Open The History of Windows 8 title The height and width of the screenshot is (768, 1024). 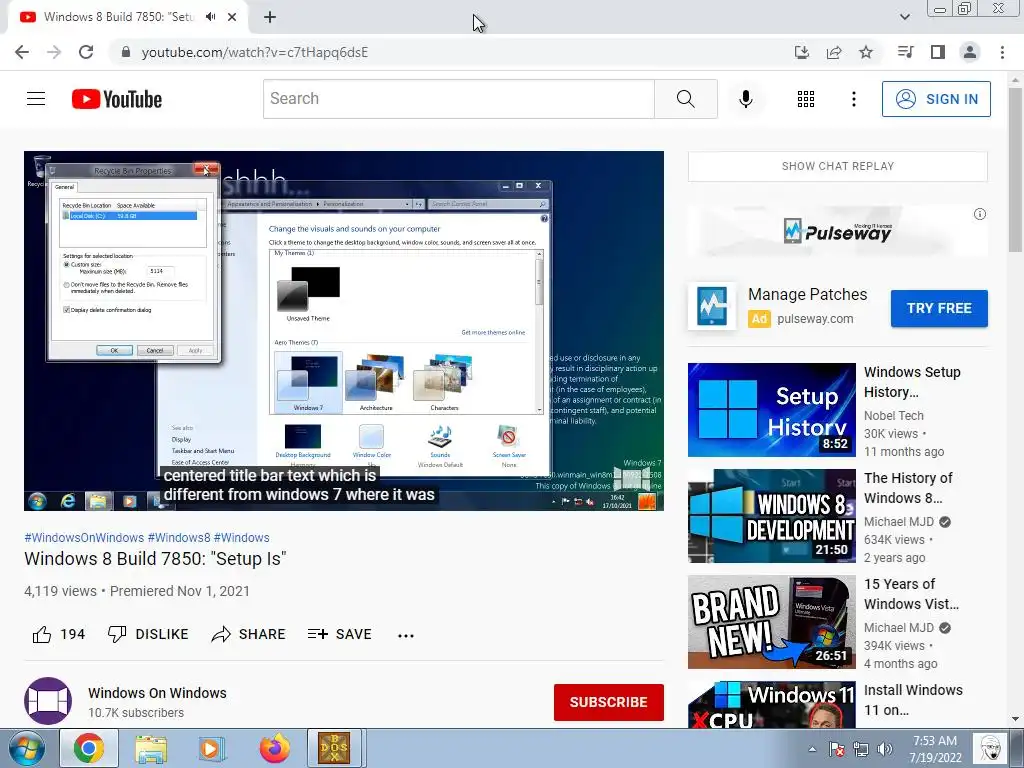tap(908, 488)
